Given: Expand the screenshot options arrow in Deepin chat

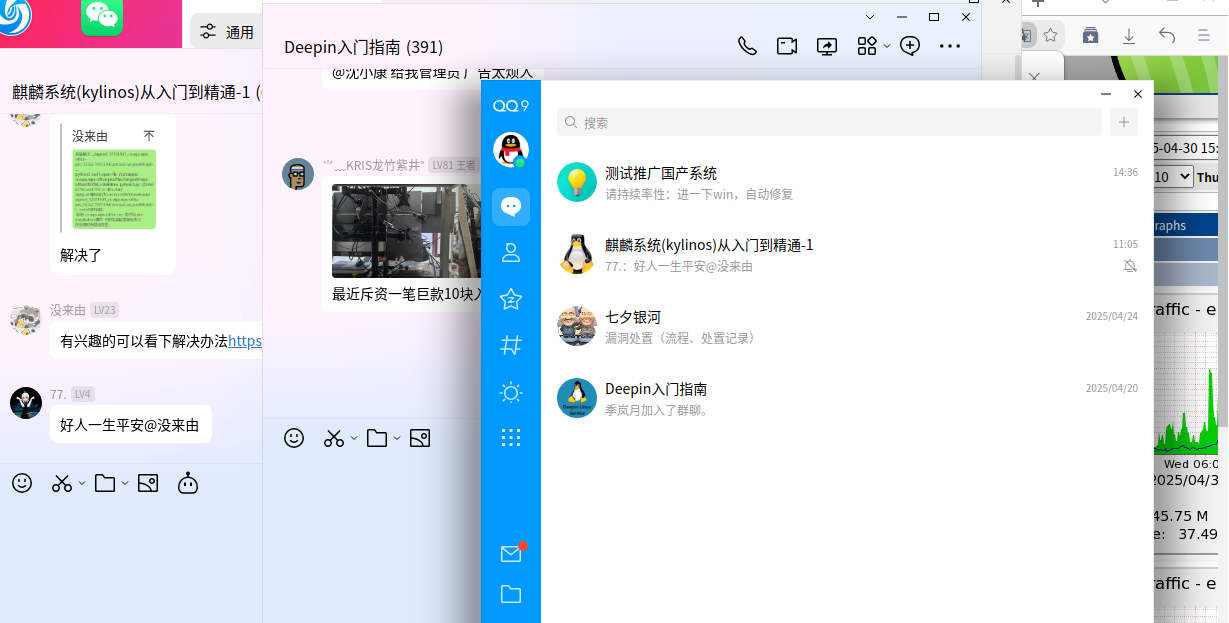Looking at the screenshot, I should tap(354, 438).
